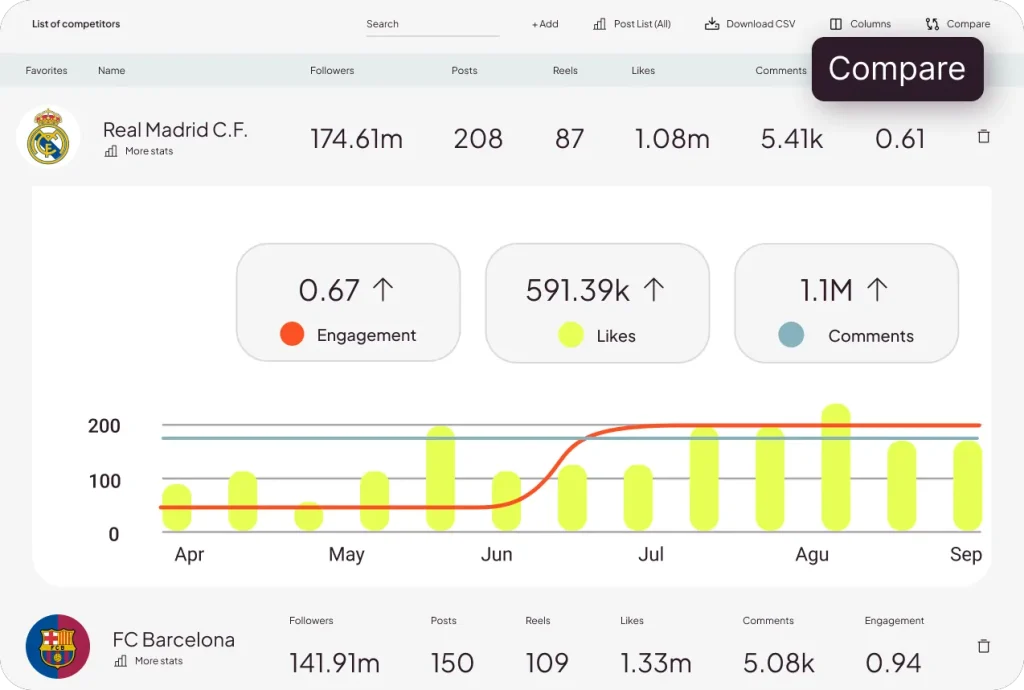Image resolution: width=1024 pixels, height=690 pixels.
Task: Click stats icon under Real Madrid name
Action: 111,151
